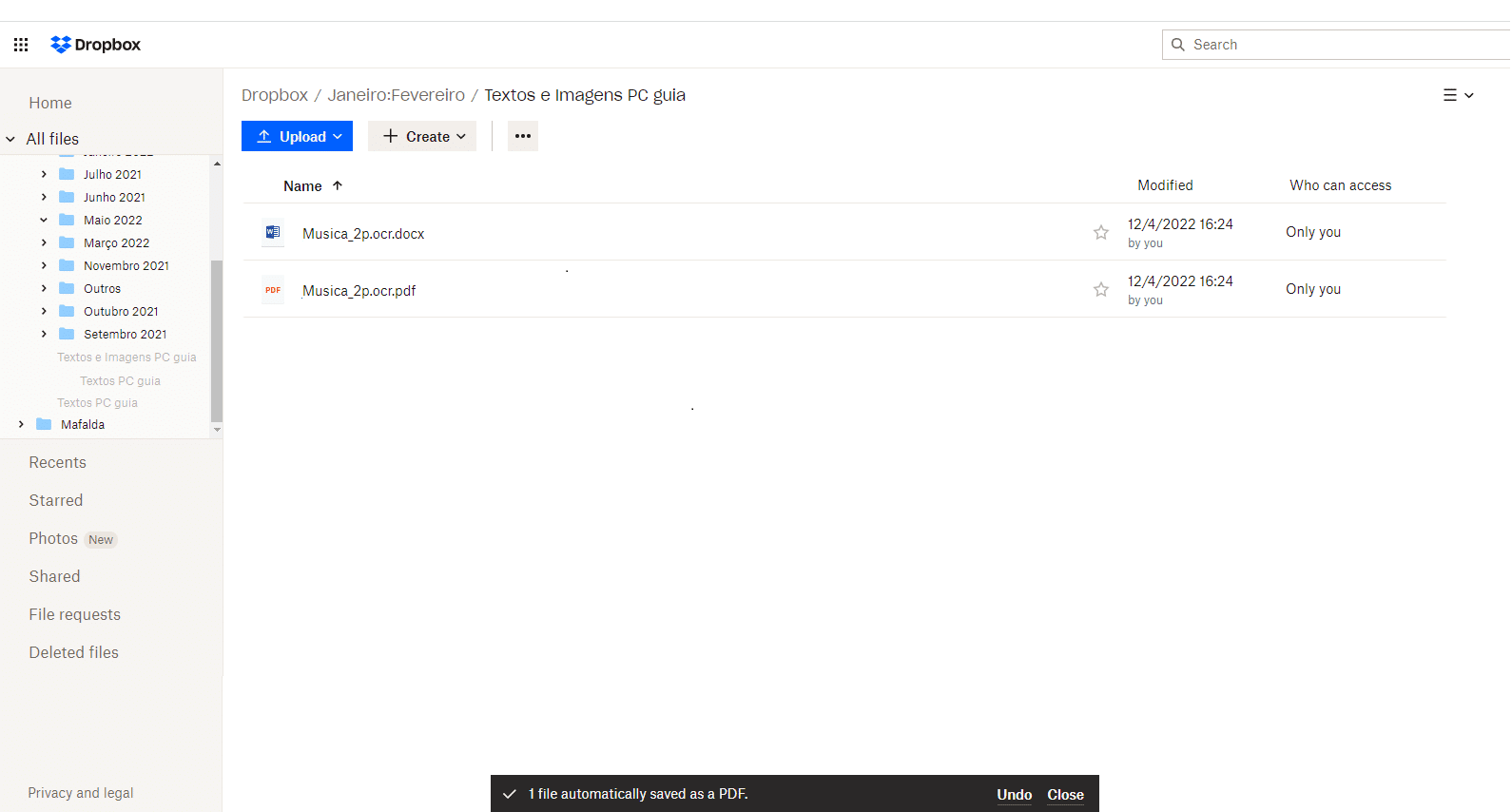The height and width of the screenshot is (812, 1512).
Task: Star the Musica_2p.ocr.pdf file
Action: pos(1101,289)
